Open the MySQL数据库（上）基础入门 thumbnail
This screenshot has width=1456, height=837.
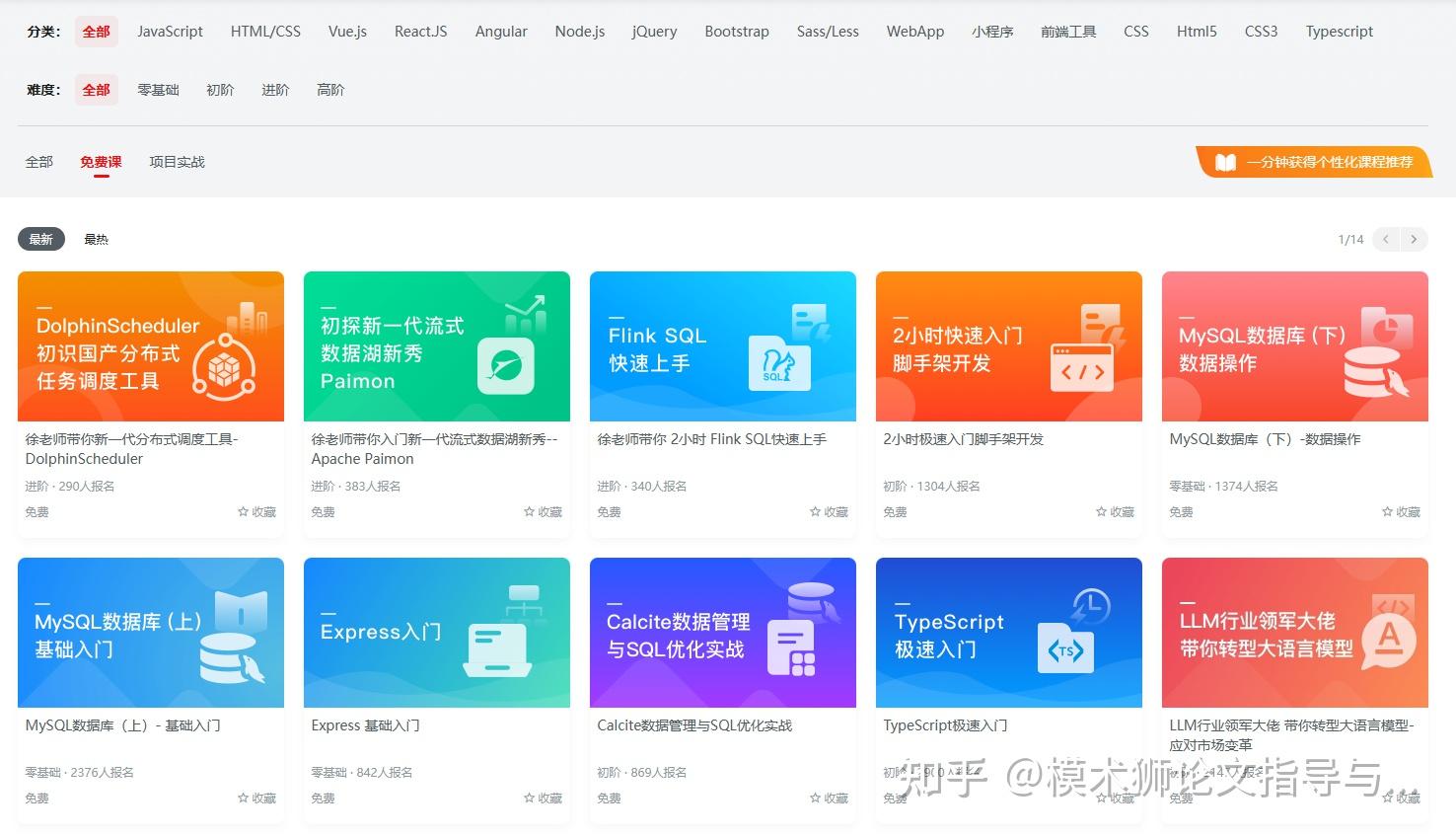coord(151,633)
